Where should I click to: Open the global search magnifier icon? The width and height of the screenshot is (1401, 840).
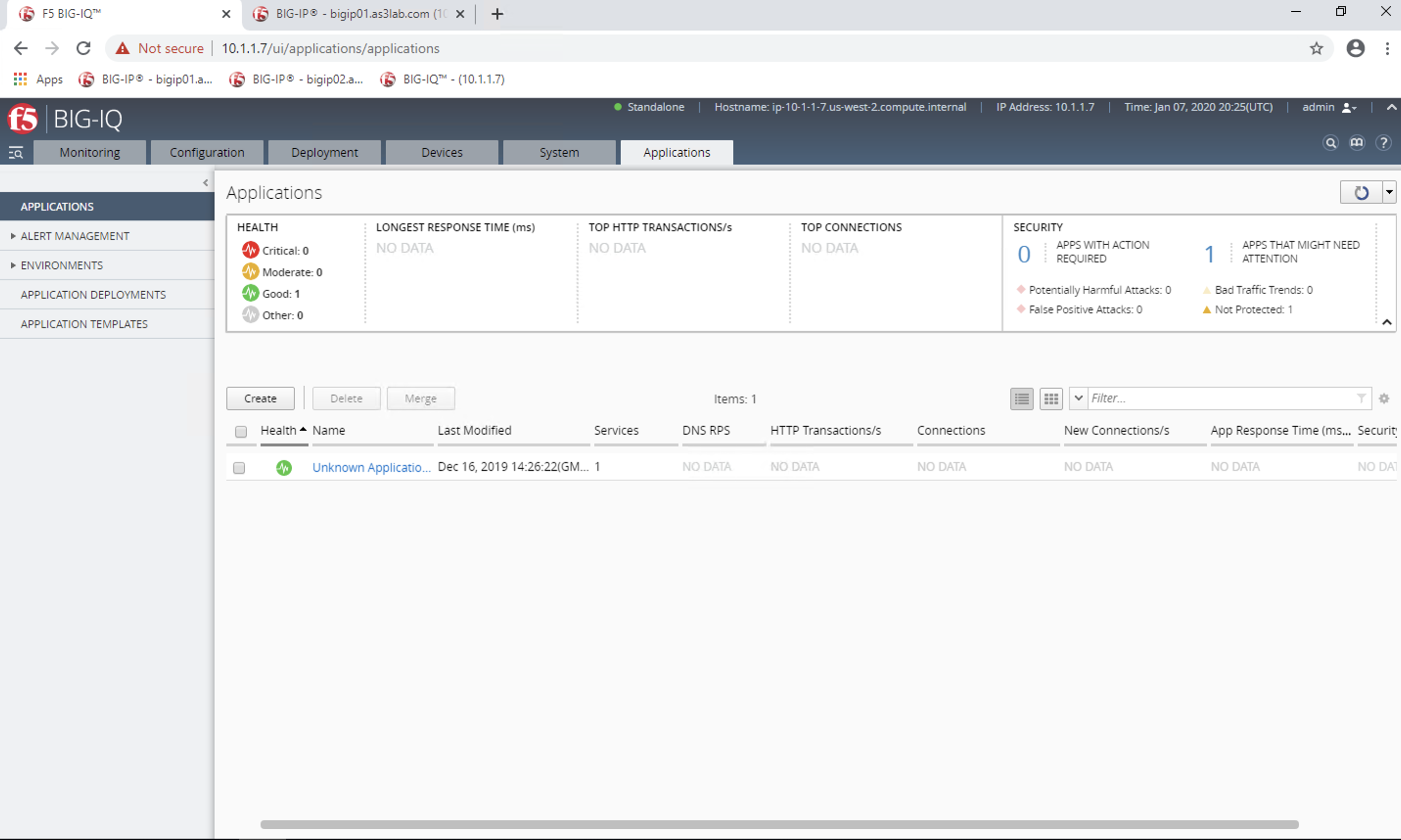[1331, 142]
